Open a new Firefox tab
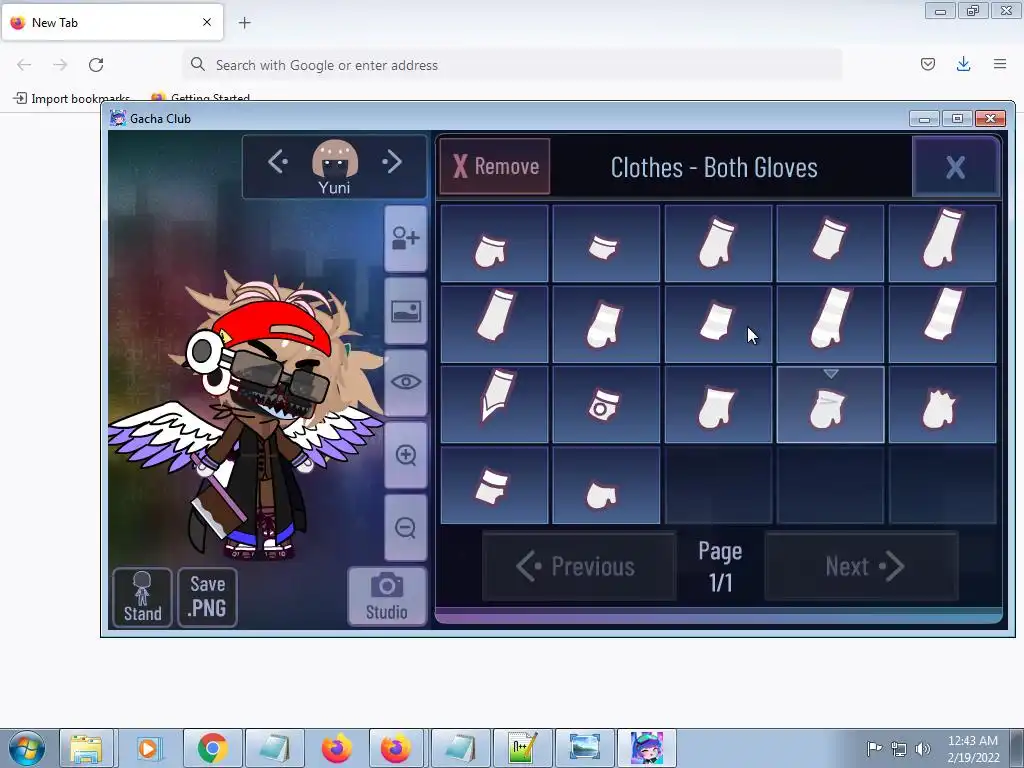This screenshot has height=768, width=1024. click(244, 23)
